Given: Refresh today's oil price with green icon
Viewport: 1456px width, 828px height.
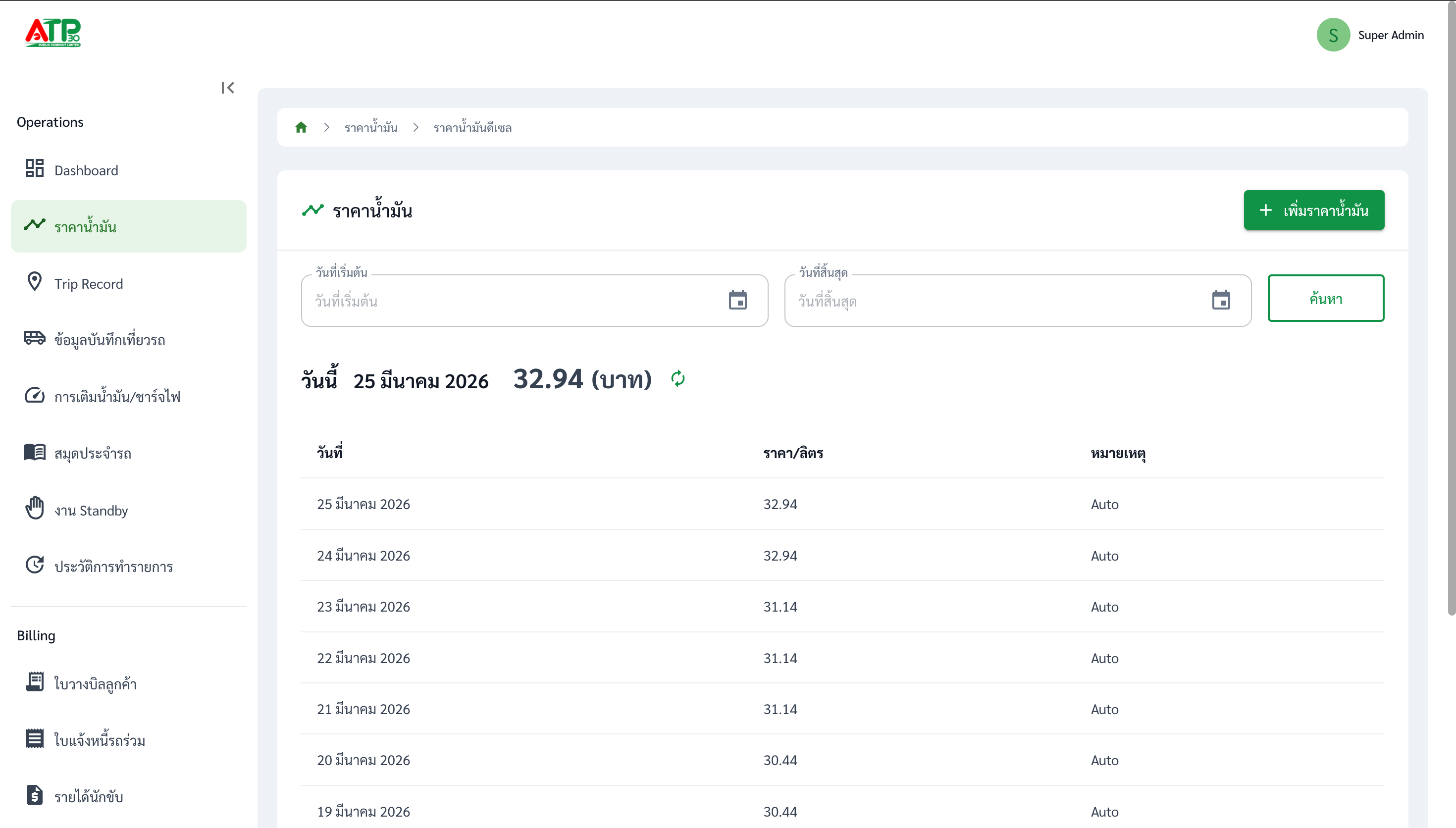Looking at the screenshot, I should coord(677,379).
